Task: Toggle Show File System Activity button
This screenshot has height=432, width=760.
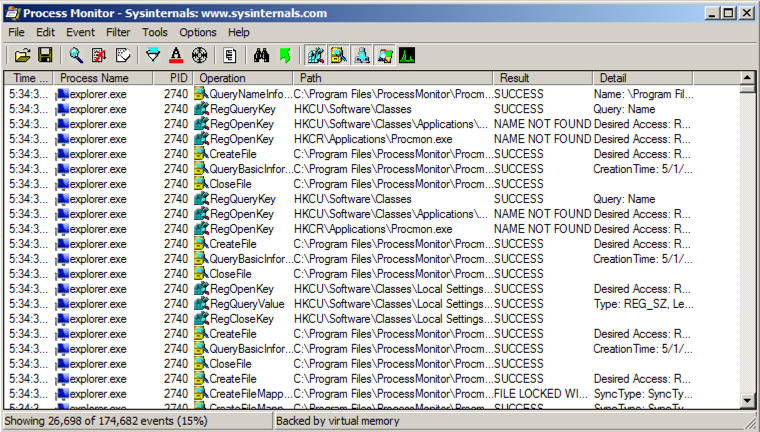Action: coord(339,55)
